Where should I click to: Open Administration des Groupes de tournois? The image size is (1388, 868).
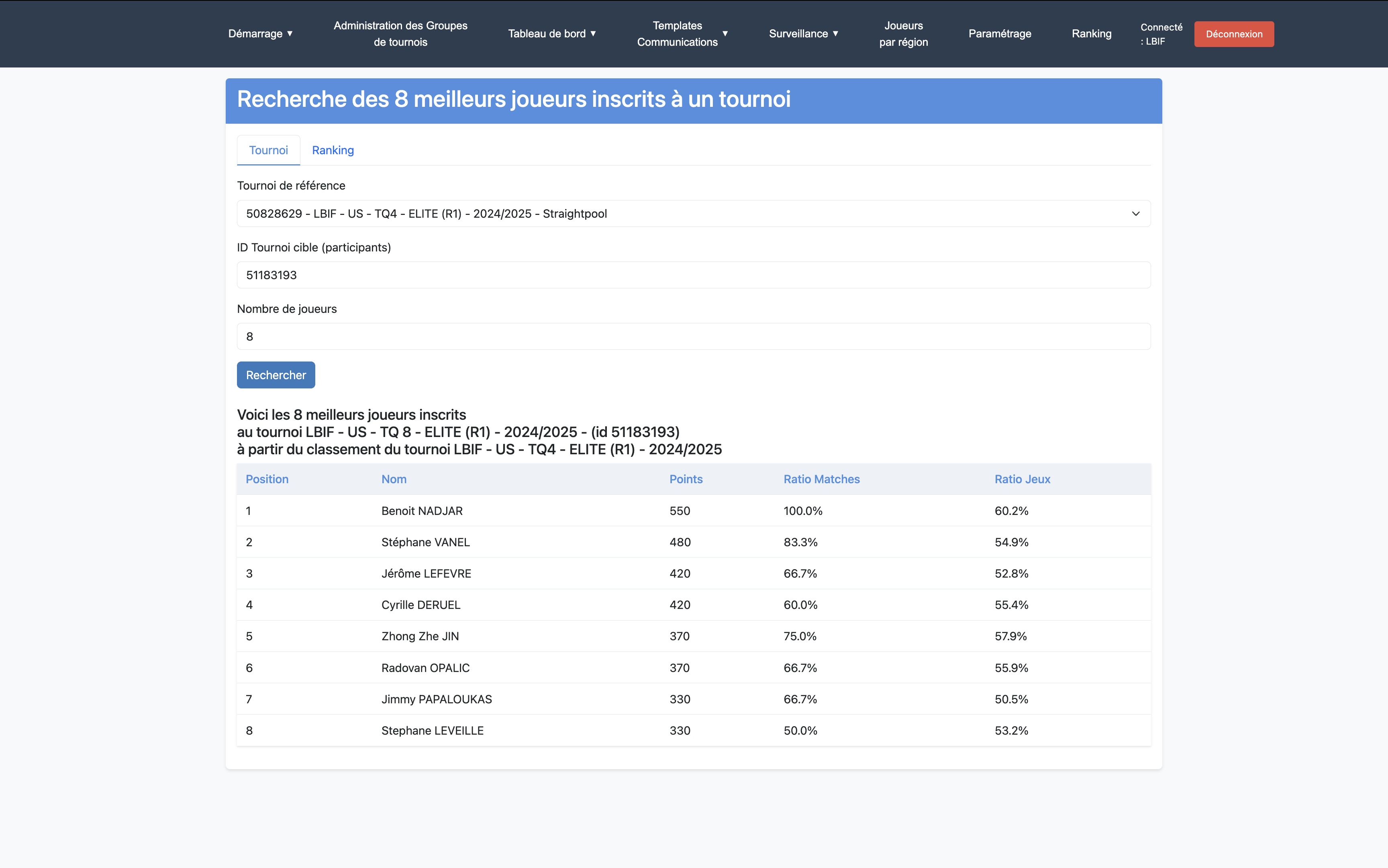pyautogui.click(x=400, y=34)
